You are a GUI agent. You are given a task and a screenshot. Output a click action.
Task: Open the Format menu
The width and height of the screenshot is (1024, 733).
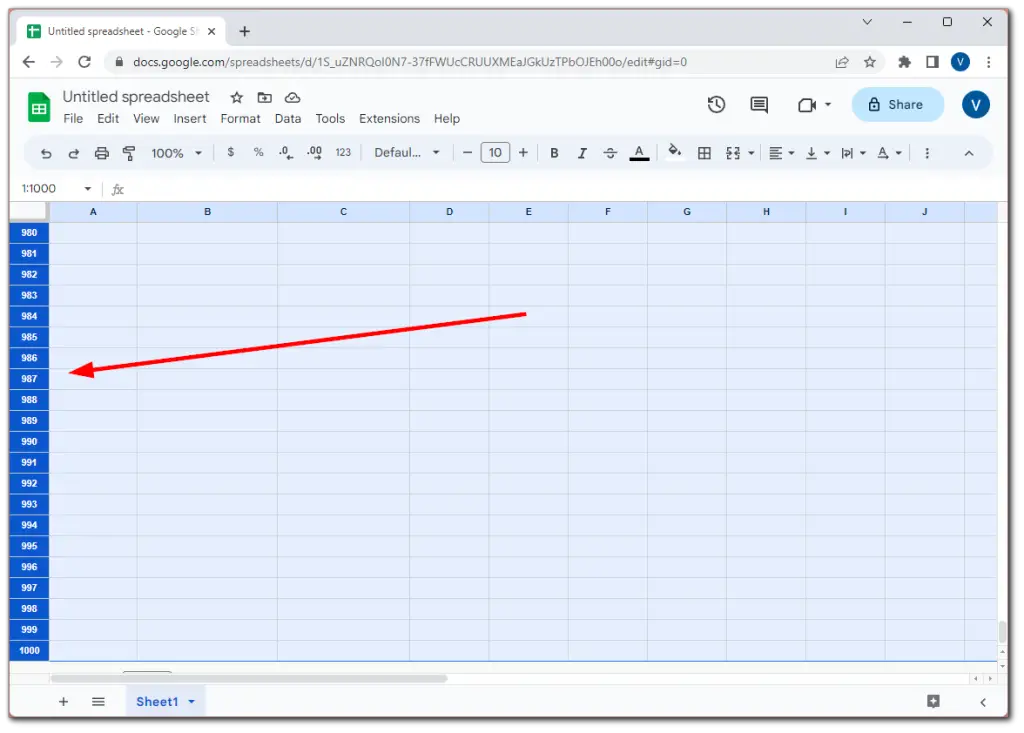(240, 118)
